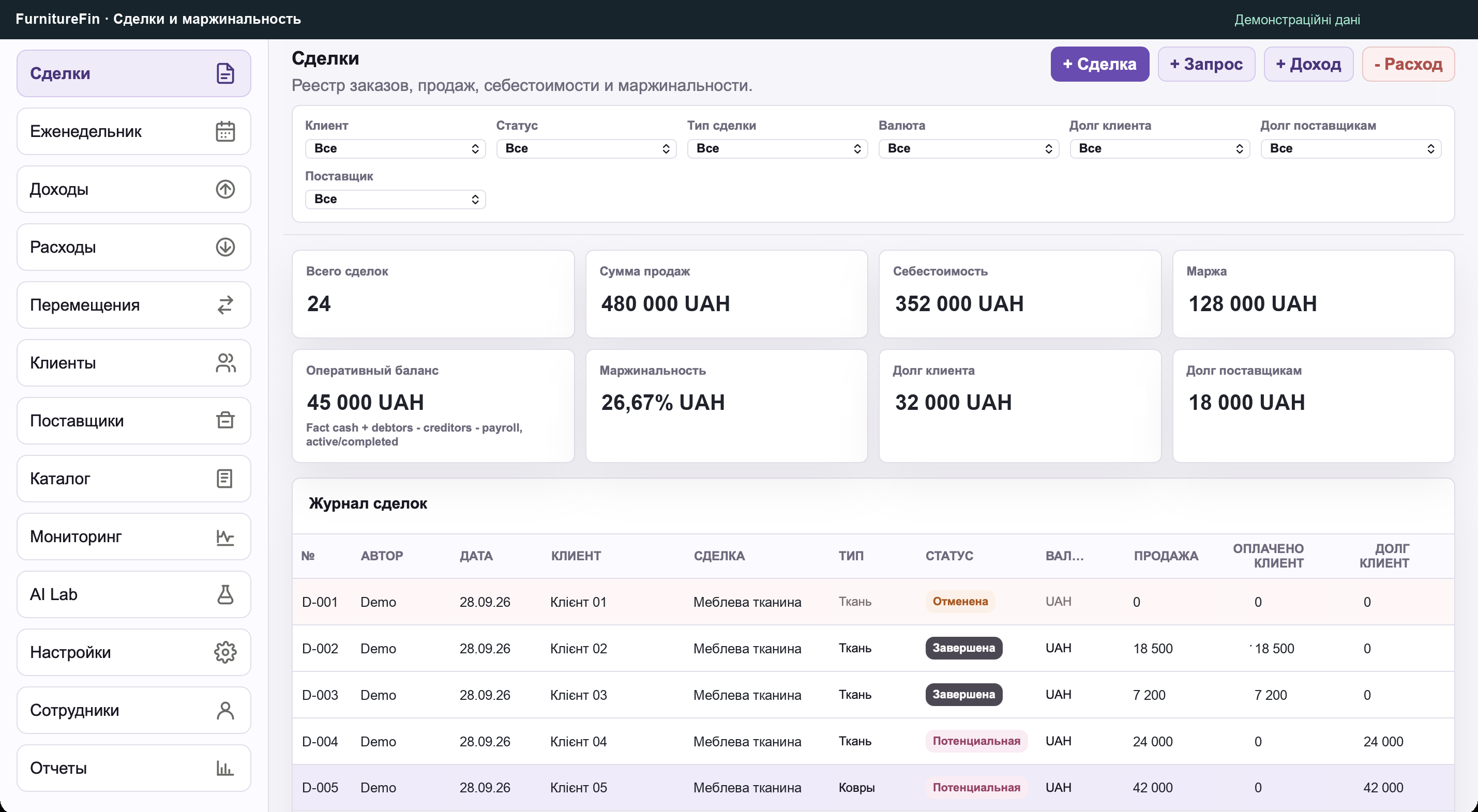Screen dimensions: 1478x812
Task: Click the Оперативный баланс 45 000 UAH card
Action: pos(433,406)
